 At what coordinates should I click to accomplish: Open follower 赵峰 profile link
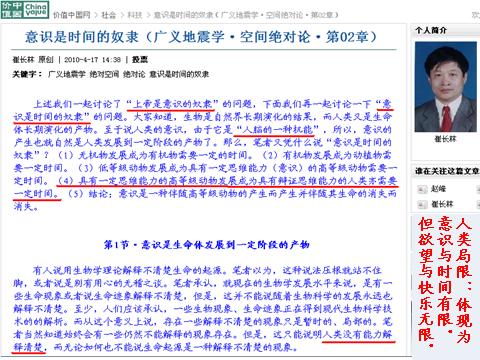point(438,189)
